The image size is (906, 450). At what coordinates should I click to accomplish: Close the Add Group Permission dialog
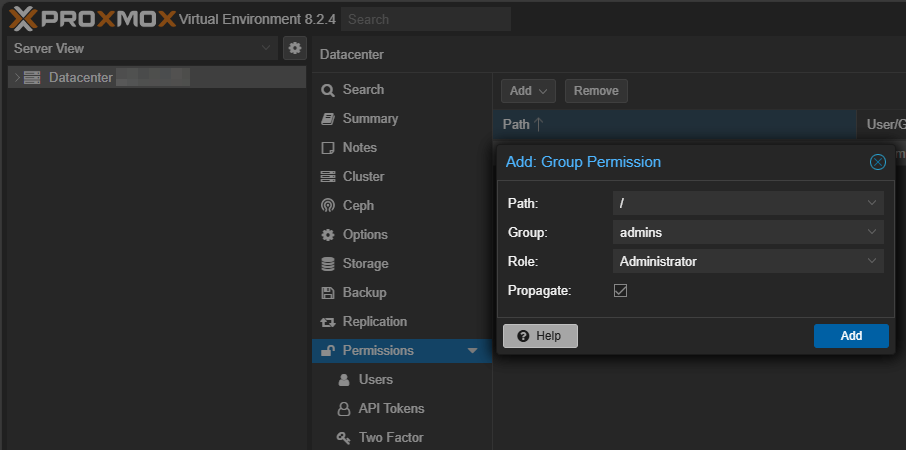[x=877, y=162]
